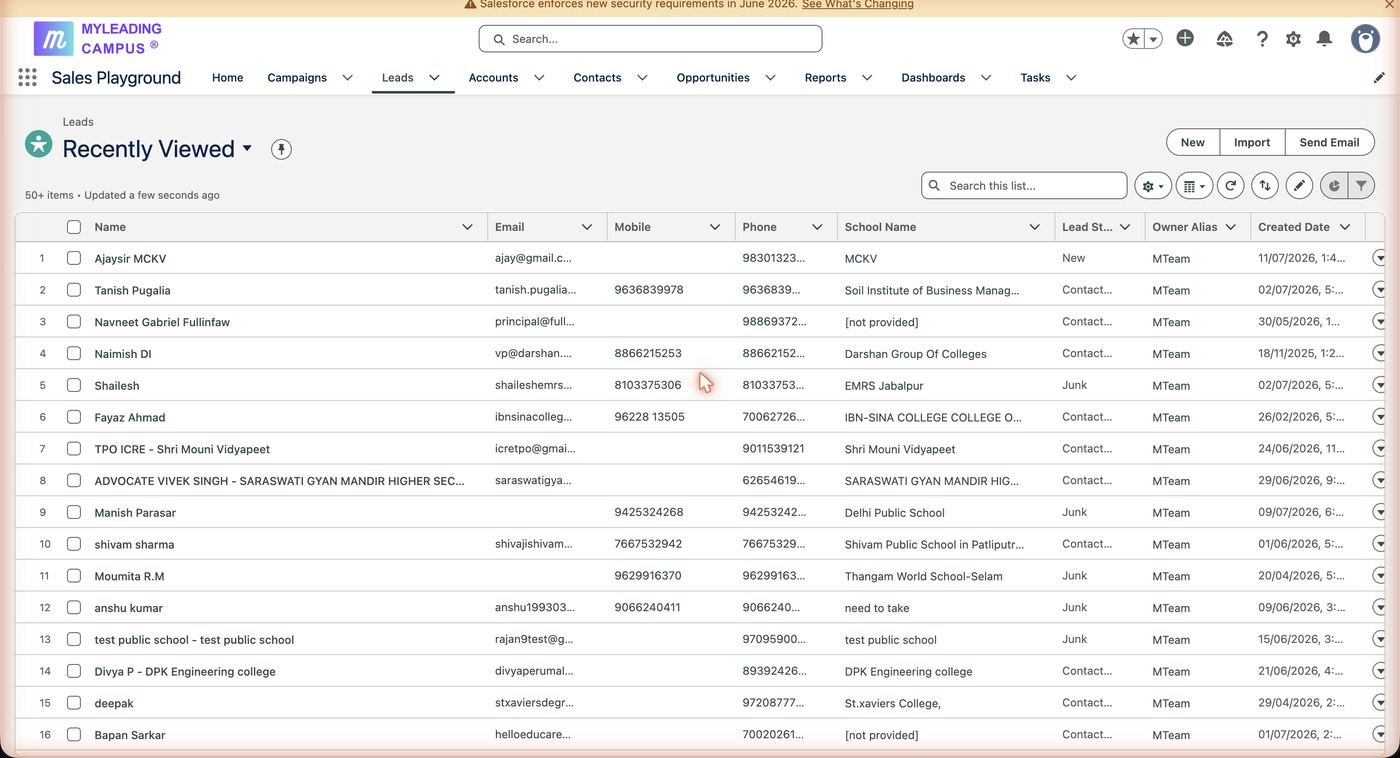1400x758 pixels.
Task: Open the Dashboards tab
Action: point(933,78)
